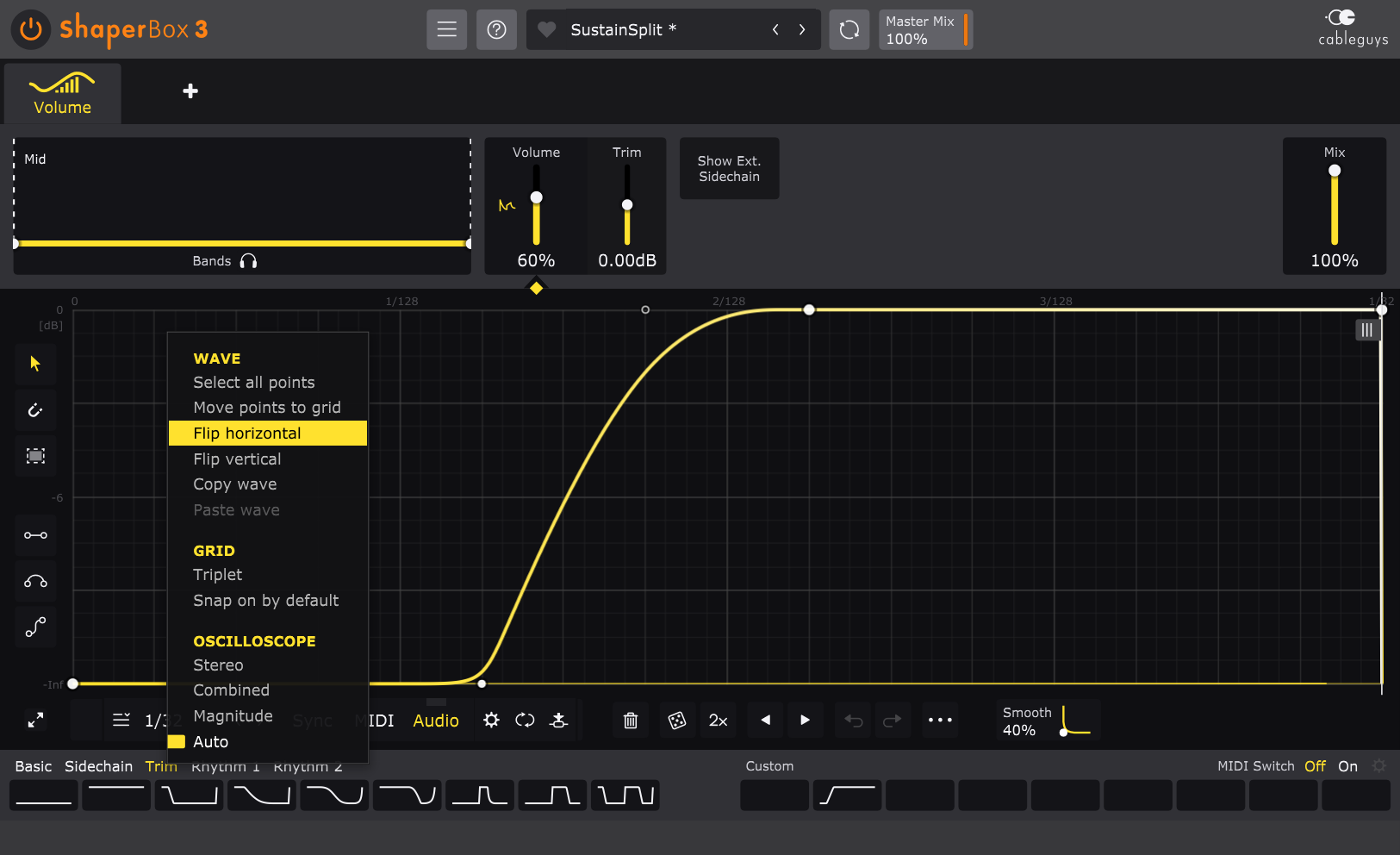The width and height of the screenshot is (1400, 855).
Task: Choose Flip vertical menu item
Action: pos(268,459)
